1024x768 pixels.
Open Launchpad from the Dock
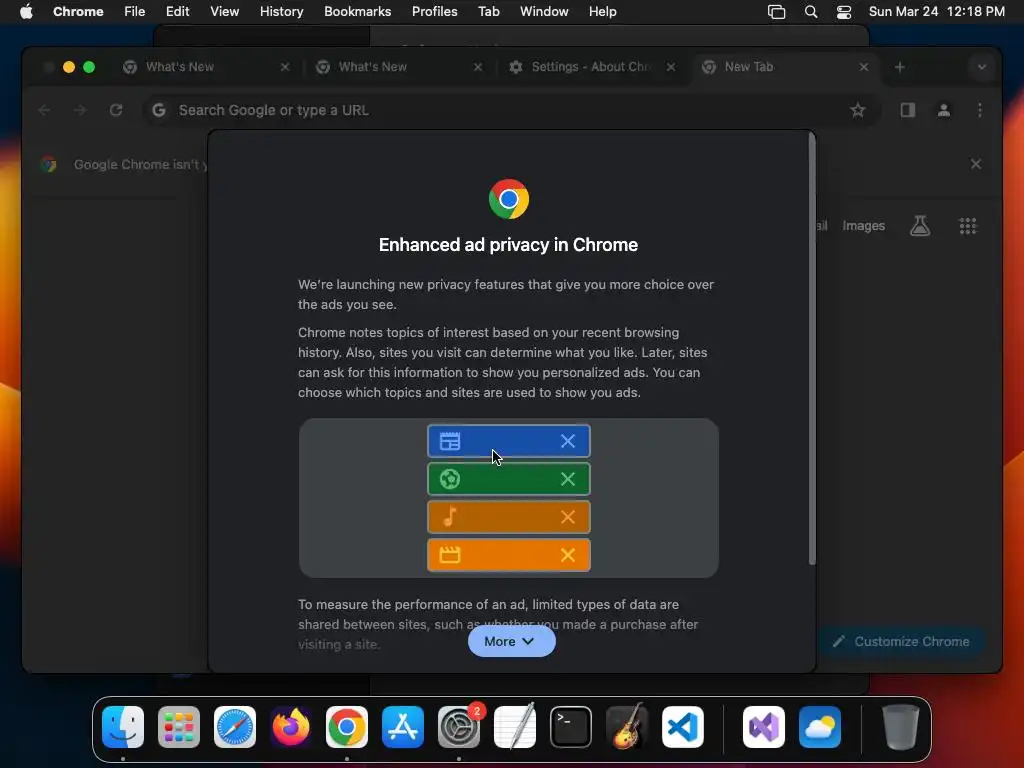(x=179, y=727)
